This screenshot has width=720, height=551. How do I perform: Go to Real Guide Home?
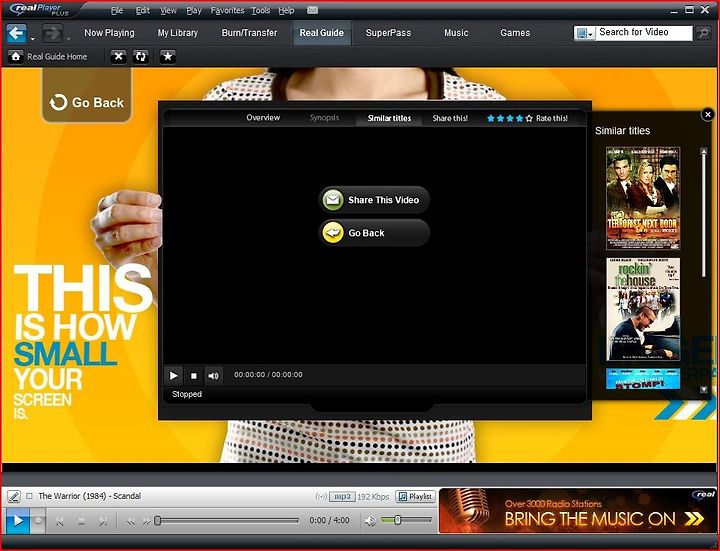tap(48, 57)
